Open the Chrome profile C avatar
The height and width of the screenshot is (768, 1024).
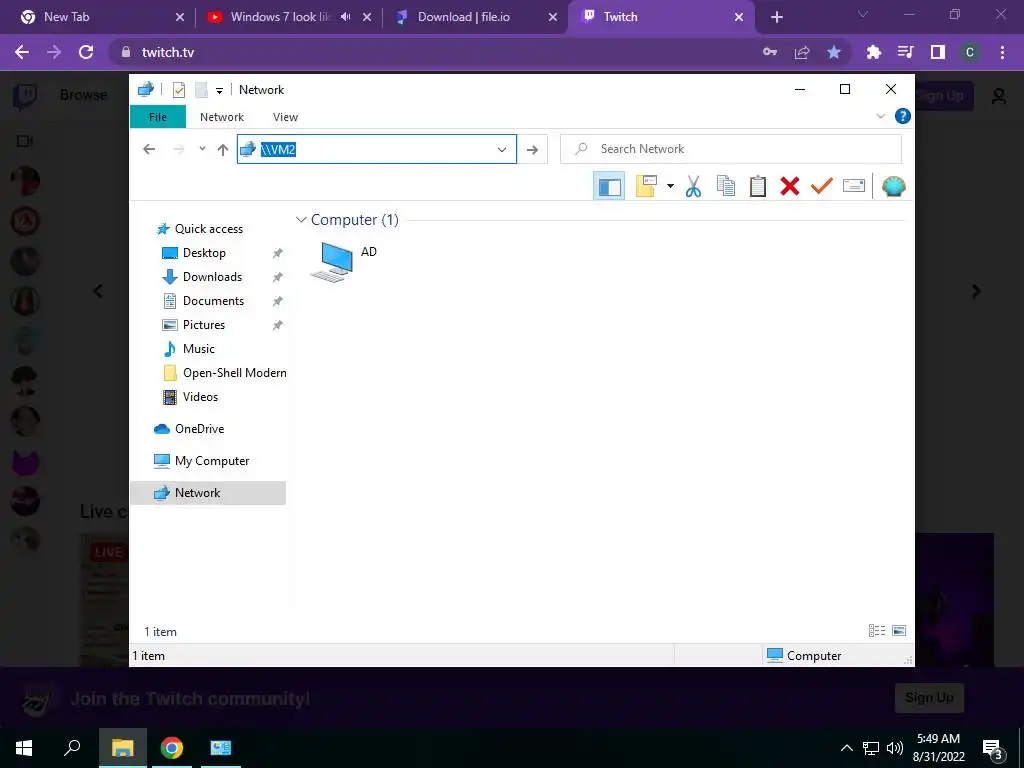click(x=970, y=52)
